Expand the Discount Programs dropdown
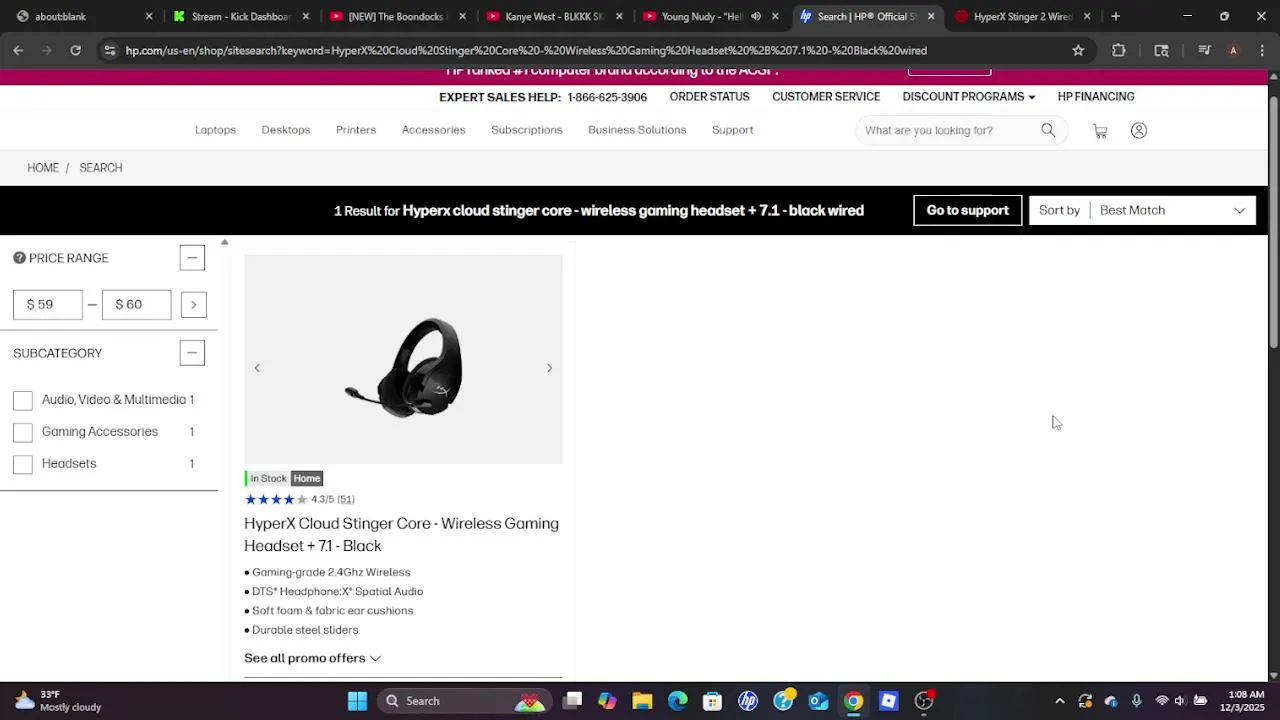1280x720 pixels. 968,97
